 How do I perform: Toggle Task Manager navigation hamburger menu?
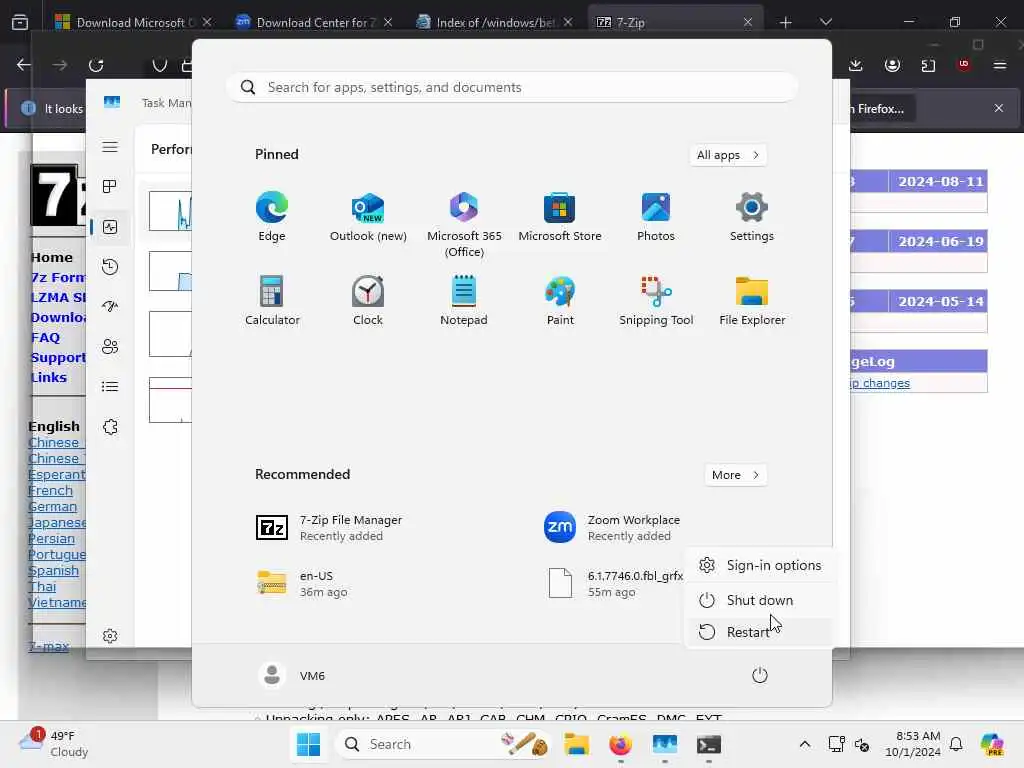tap(110, 147)
